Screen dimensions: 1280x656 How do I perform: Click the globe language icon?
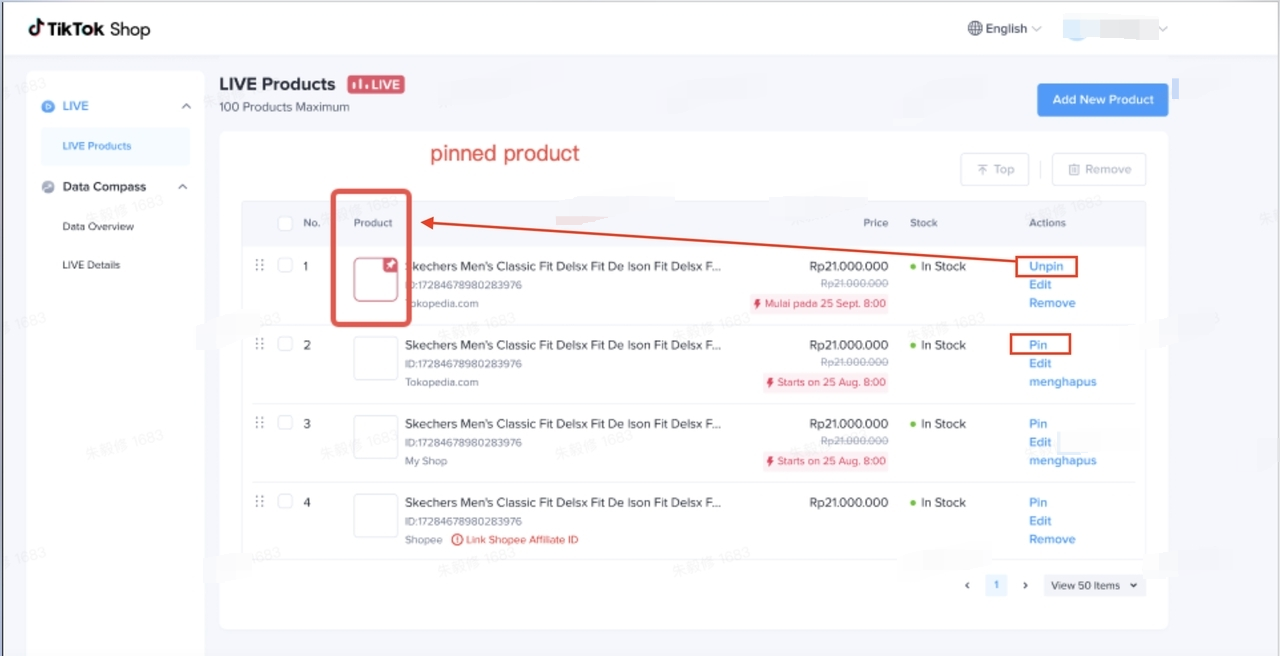(975, 29)
